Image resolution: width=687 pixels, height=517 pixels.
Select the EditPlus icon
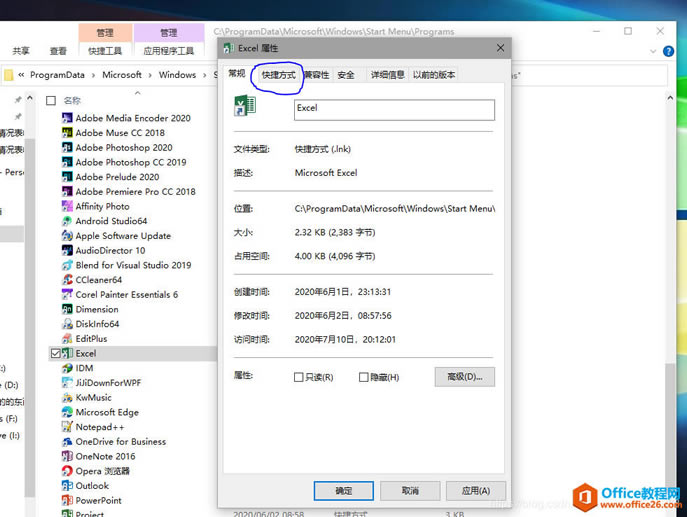[67, 339]
